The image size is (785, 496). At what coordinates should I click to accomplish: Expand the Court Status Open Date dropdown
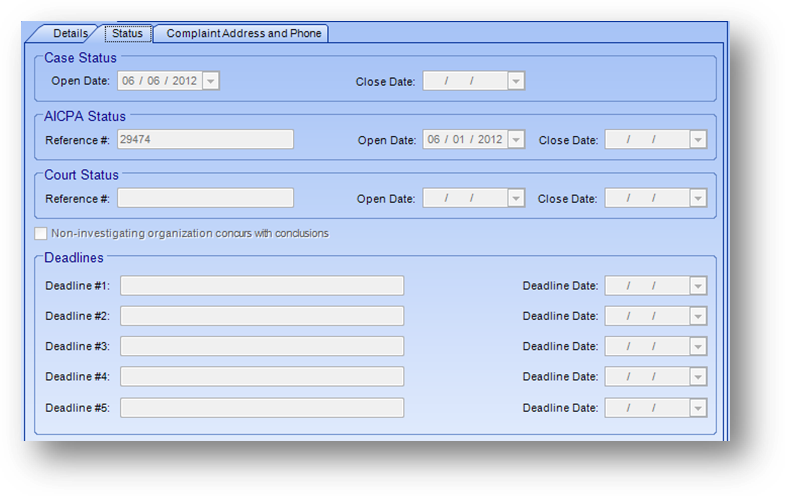pyautogui.click(x=516, y=198)
